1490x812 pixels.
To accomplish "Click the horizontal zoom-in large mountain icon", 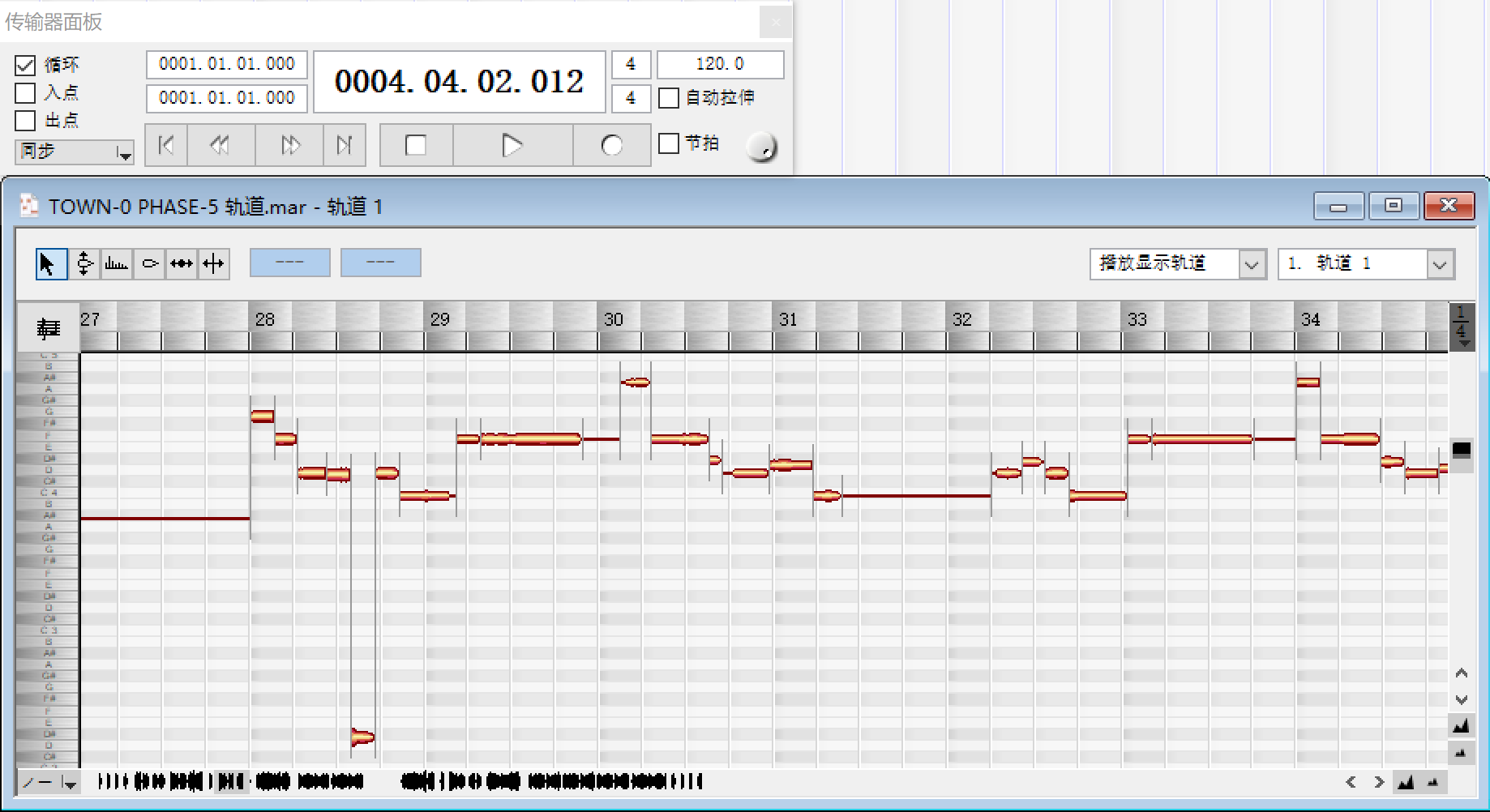I will (x=1407, y=782).
